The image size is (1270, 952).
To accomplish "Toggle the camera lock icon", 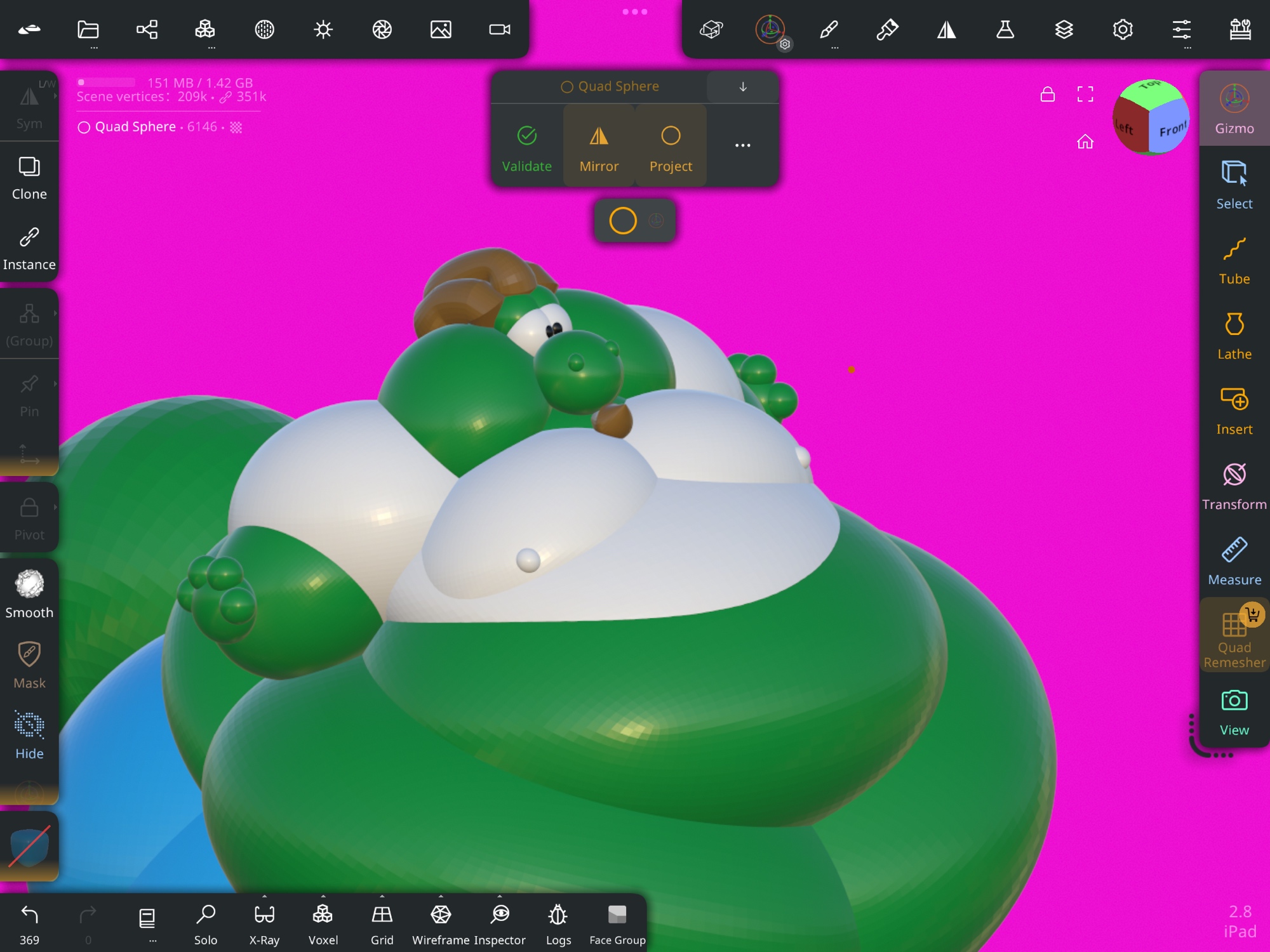I will (x=1047, y=95).
